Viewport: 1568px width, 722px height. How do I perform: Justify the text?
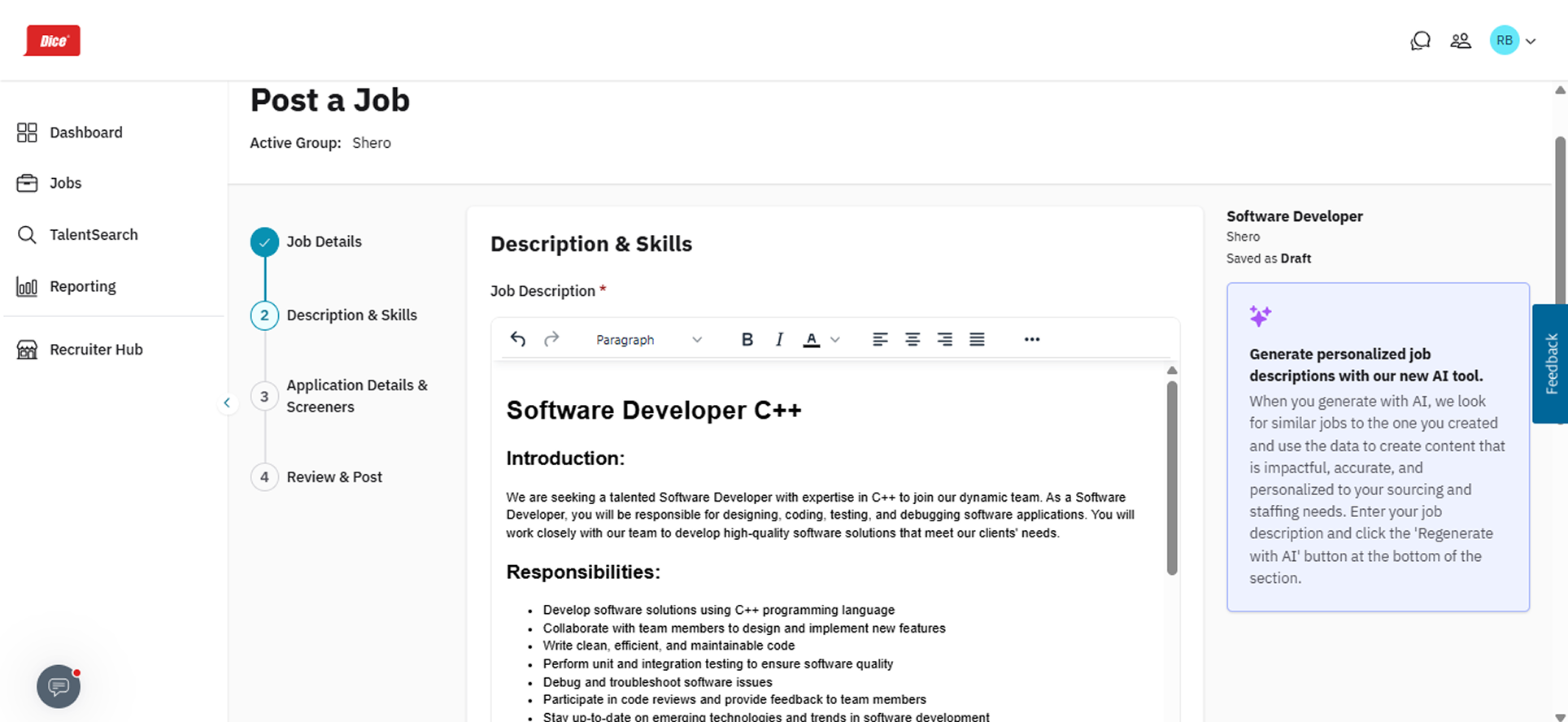pos(977,339)
